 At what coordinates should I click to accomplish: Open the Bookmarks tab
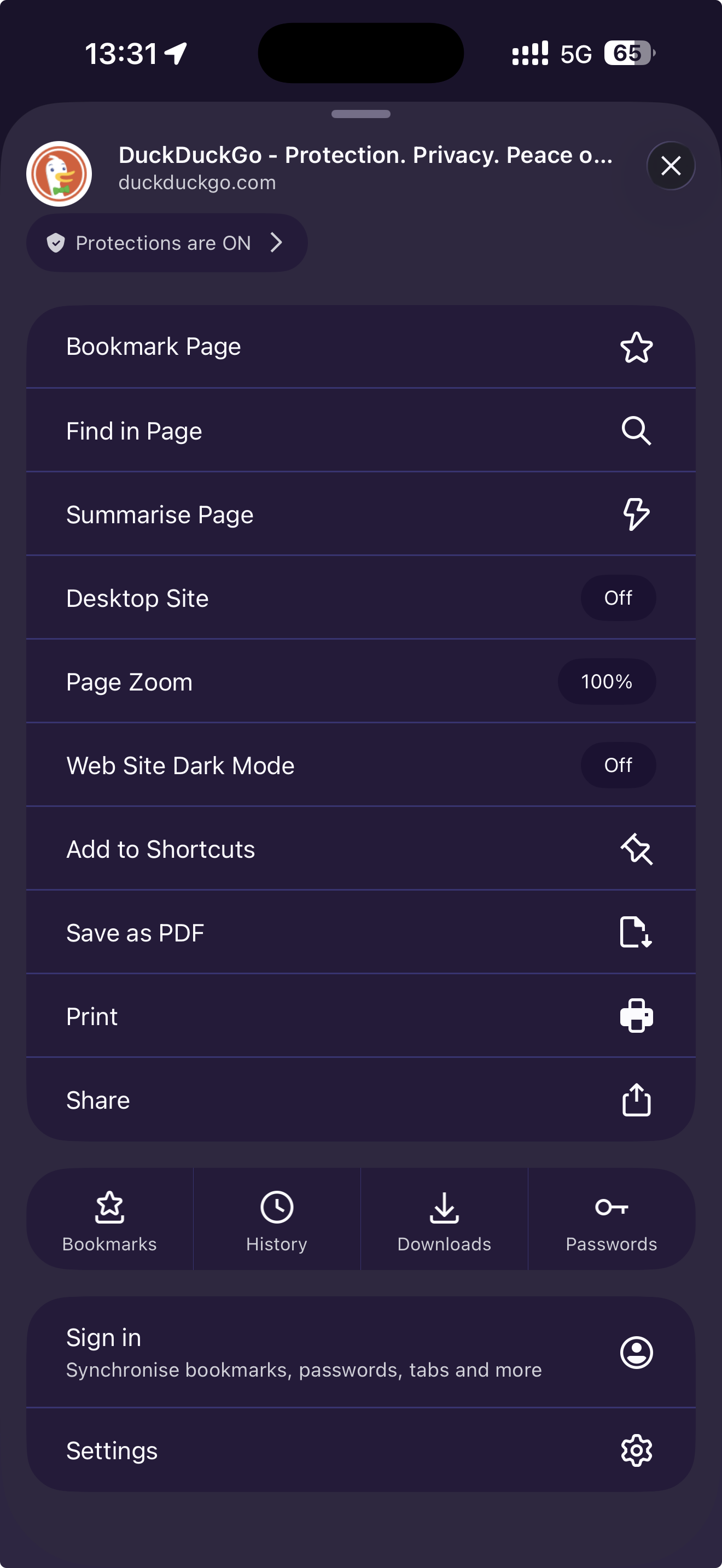tap(109, 1220)
